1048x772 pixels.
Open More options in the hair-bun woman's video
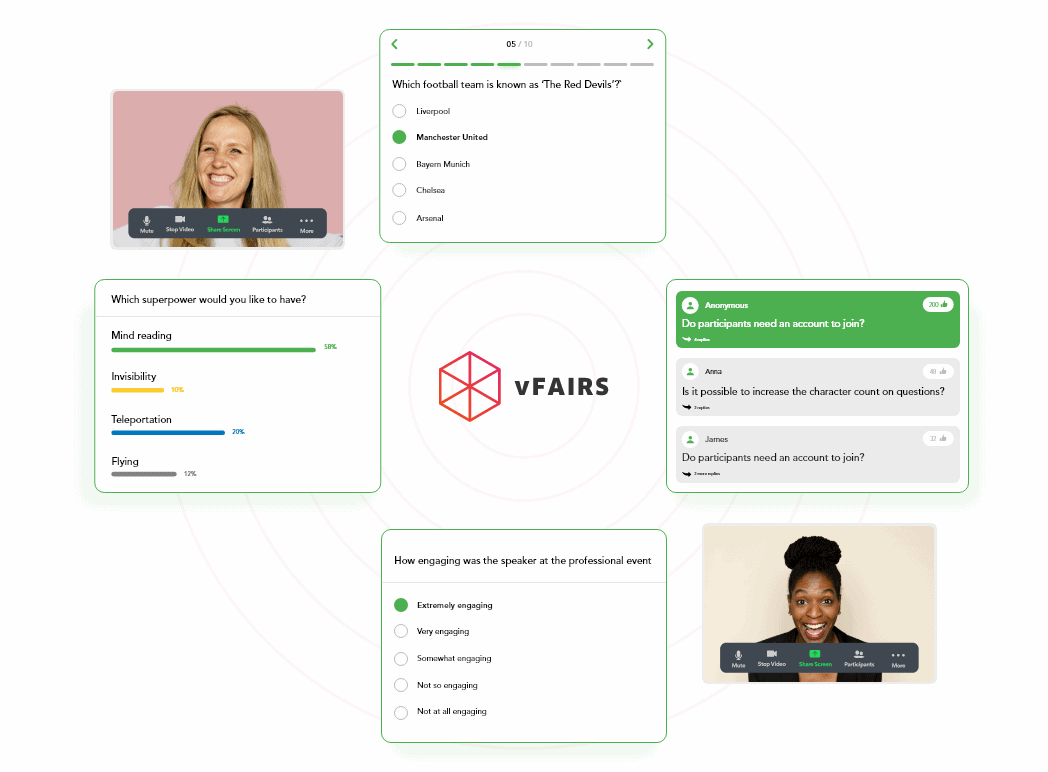pyautogui.click(x=899, y=660)
